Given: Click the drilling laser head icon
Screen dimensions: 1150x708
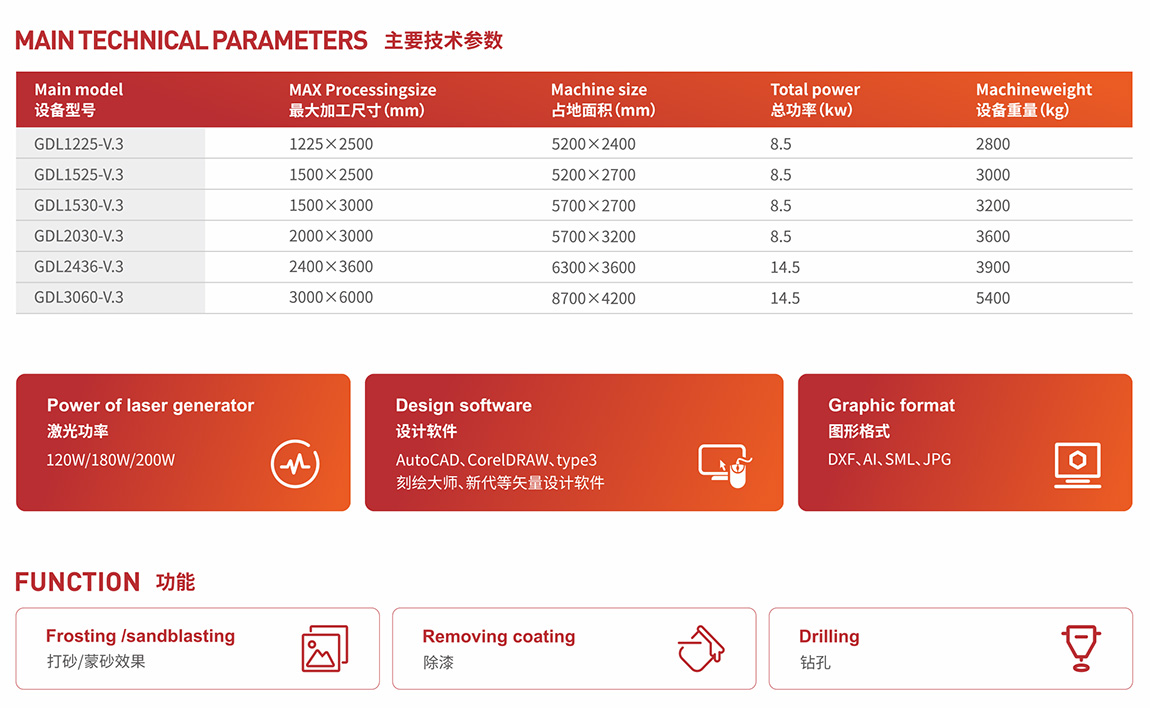Looking at the screenshot, I should pyautogui.click(x=1080, y=648).
